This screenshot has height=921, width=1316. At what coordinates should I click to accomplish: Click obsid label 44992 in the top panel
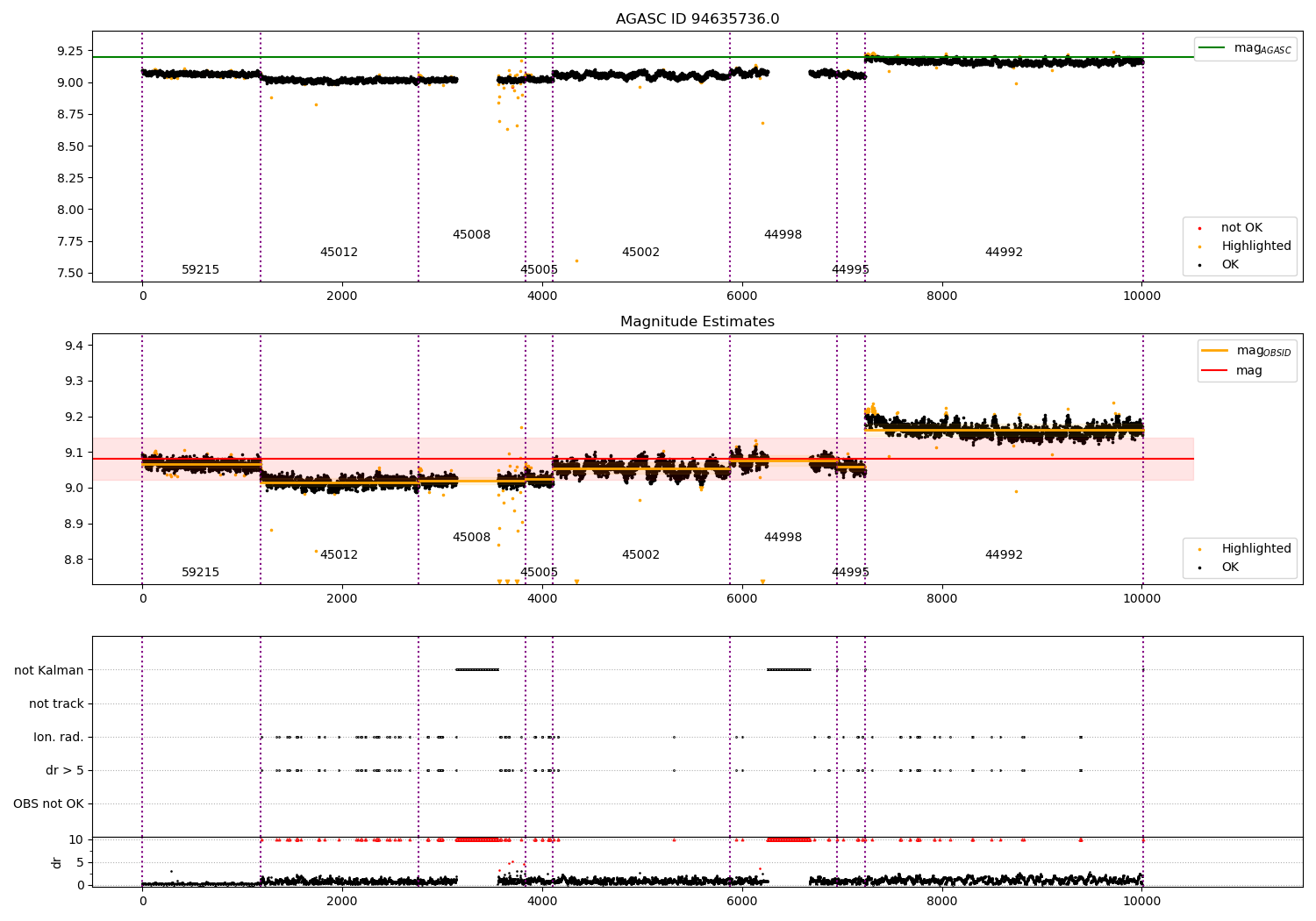coord(1004,253)
